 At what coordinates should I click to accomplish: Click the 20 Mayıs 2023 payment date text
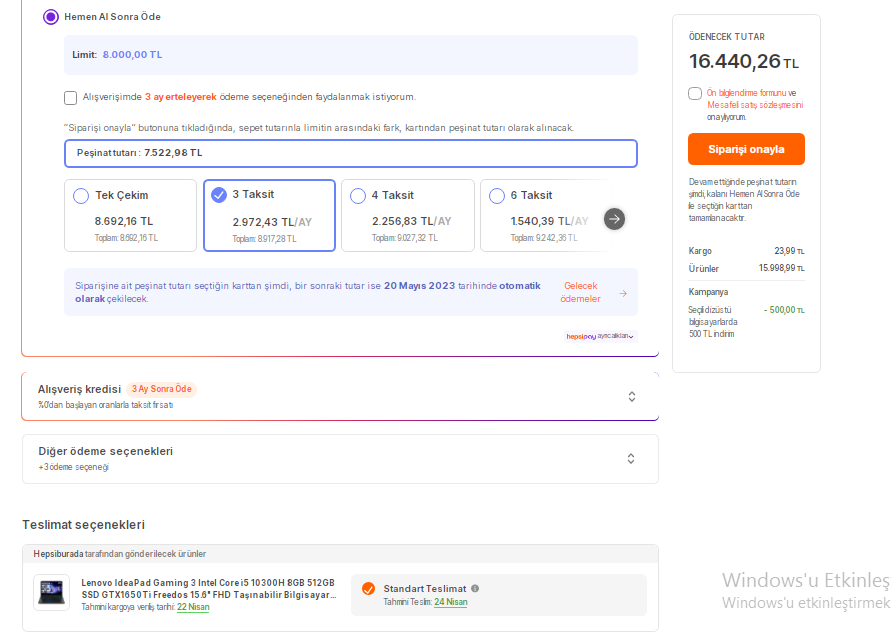[419, 286]
